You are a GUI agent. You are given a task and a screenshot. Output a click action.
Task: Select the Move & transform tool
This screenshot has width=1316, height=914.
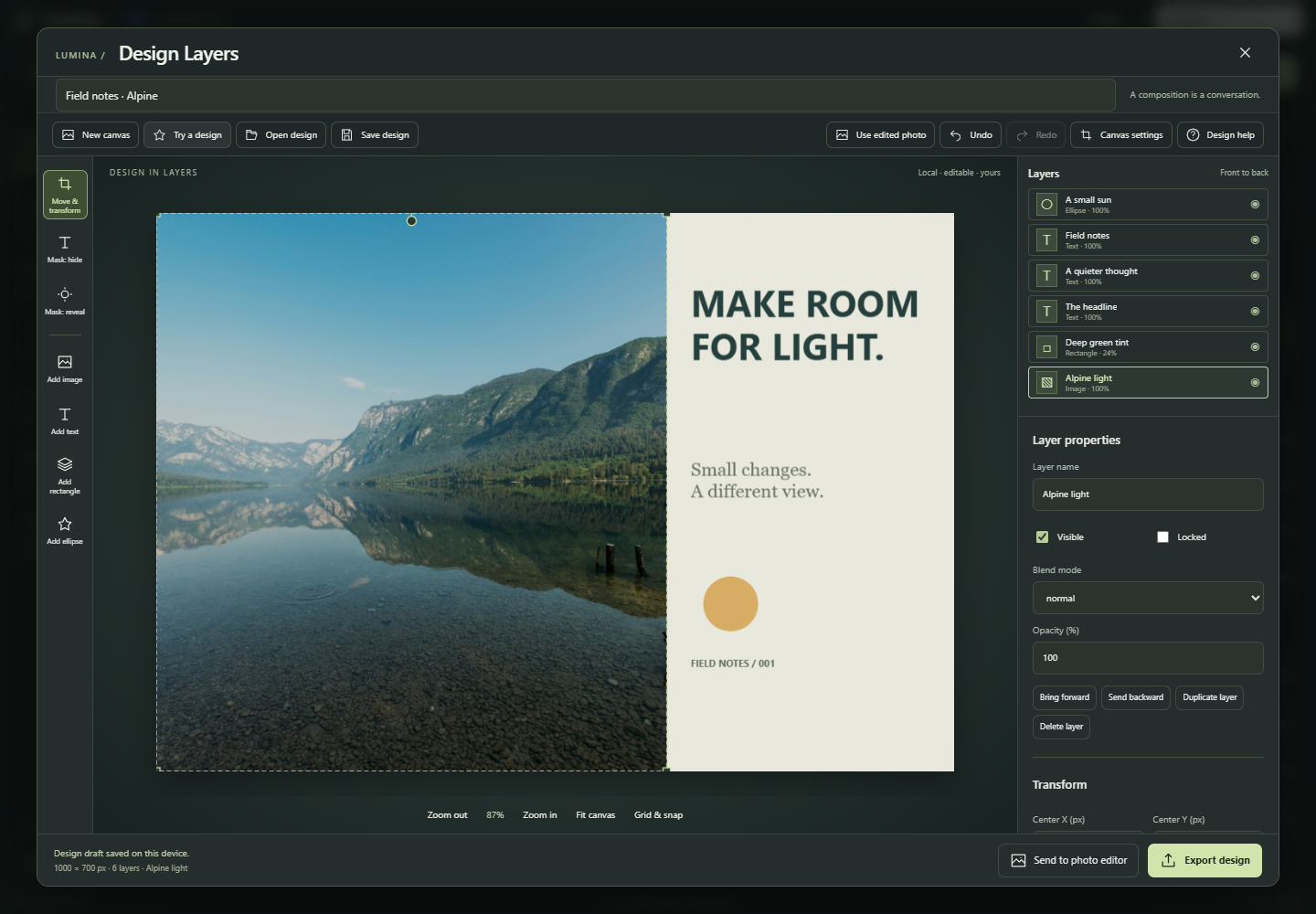[65, 195]
